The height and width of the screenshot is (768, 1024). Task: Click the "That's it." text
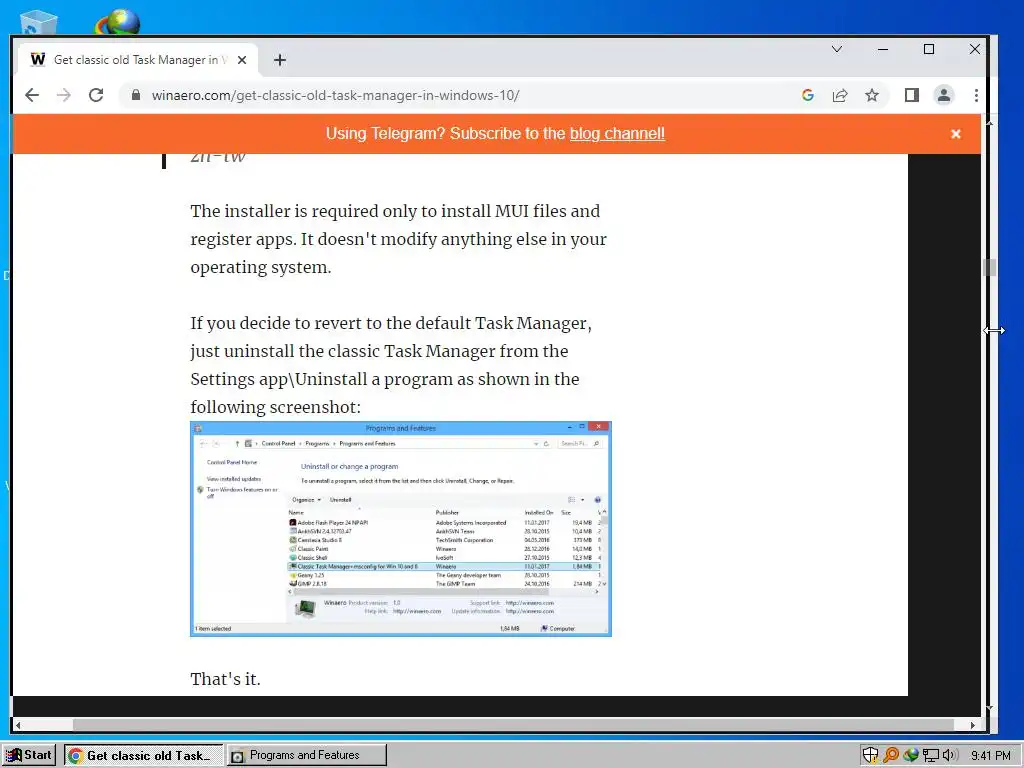225,679
